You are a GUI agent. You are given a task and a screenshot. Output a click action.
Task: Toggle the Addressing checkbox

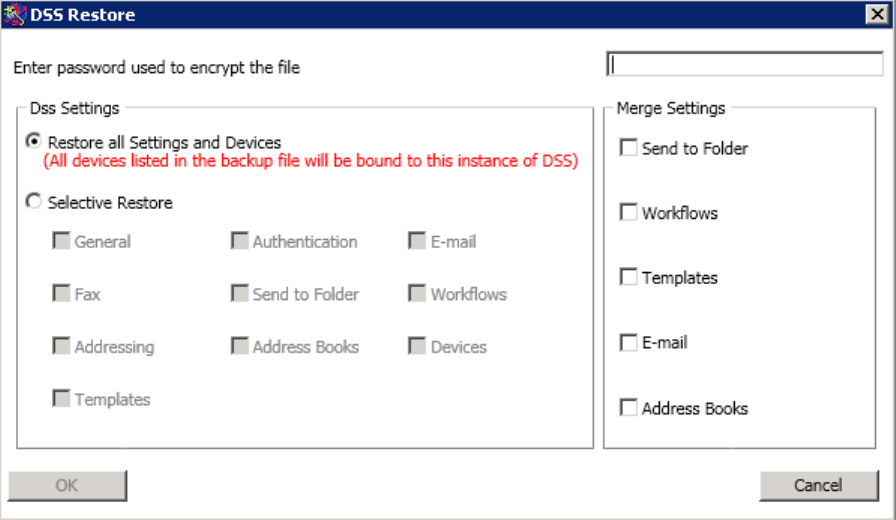pyautogui.click(x=61, y=347)
